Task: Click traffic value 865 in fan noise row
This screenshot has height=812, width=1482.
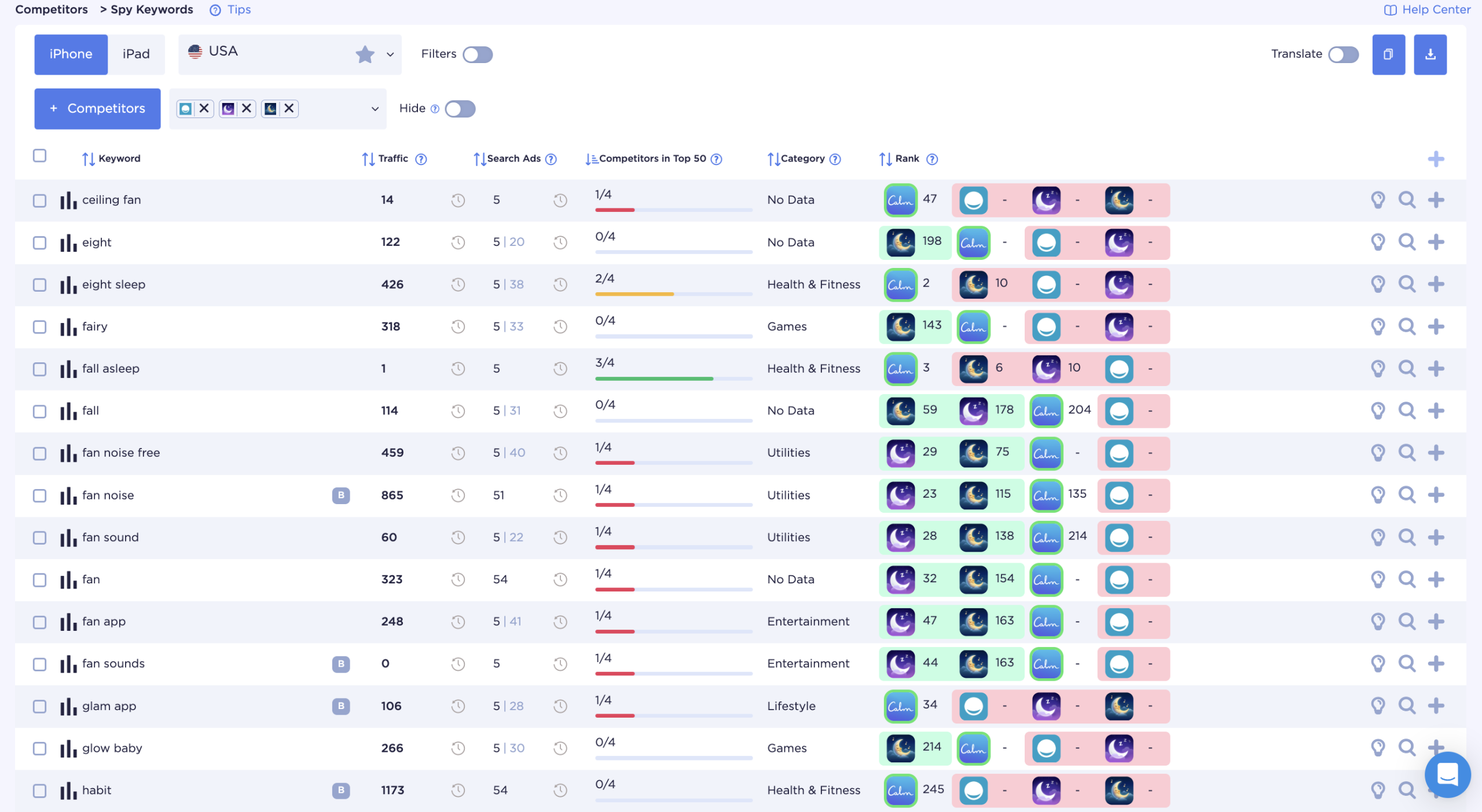Action: tap(392, 495)
